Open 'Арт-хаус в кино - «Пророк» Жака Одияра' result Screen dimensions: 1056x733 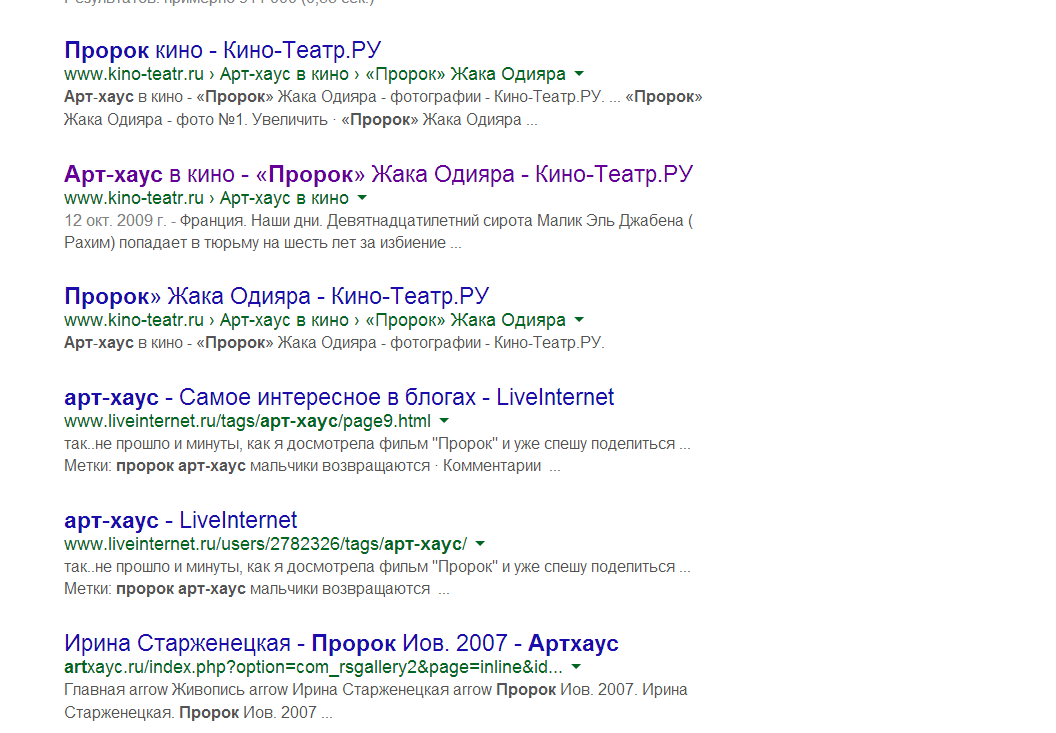click(378, 174)
